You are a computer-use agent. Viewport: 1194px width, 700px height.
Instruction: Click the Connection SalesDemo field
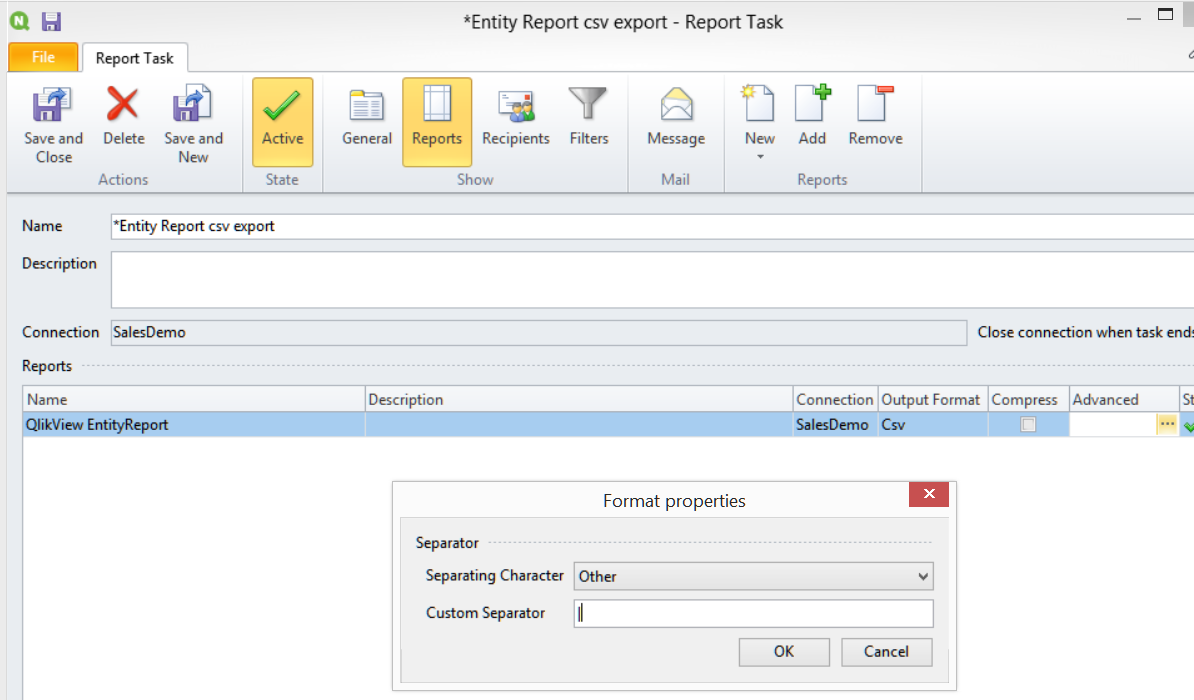coord(539,333)
